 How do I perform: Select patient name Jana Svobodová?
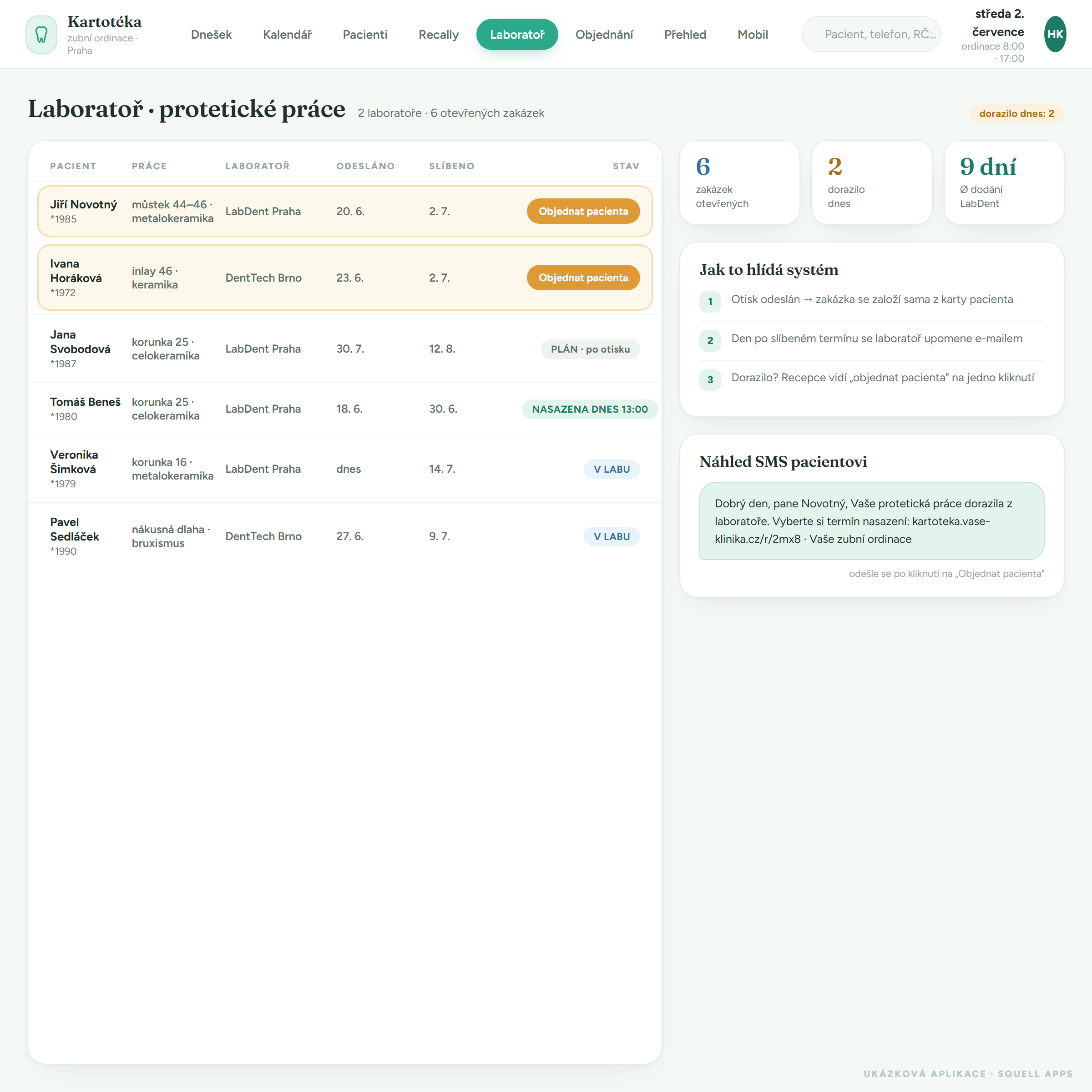tap(80, 342)
